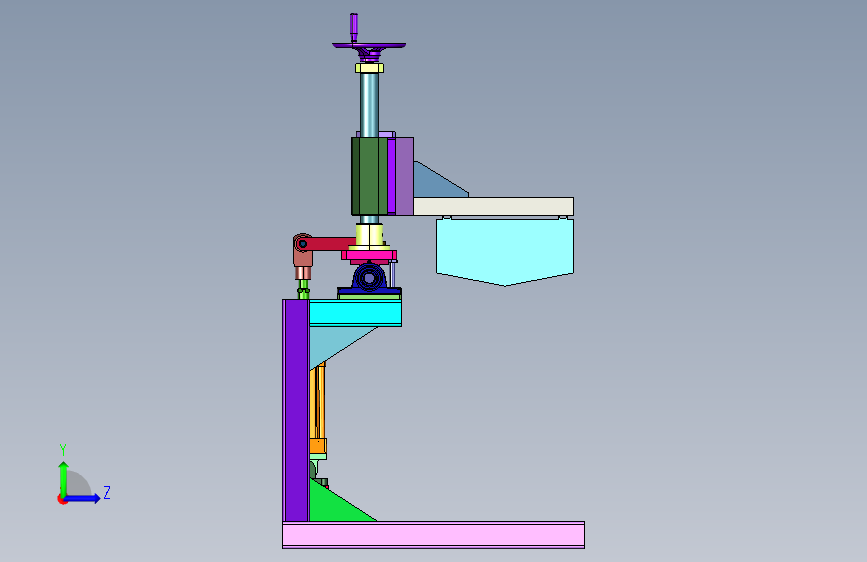
Task: Click the blue Z axis arrow of the triad
Action: (82, 498)
